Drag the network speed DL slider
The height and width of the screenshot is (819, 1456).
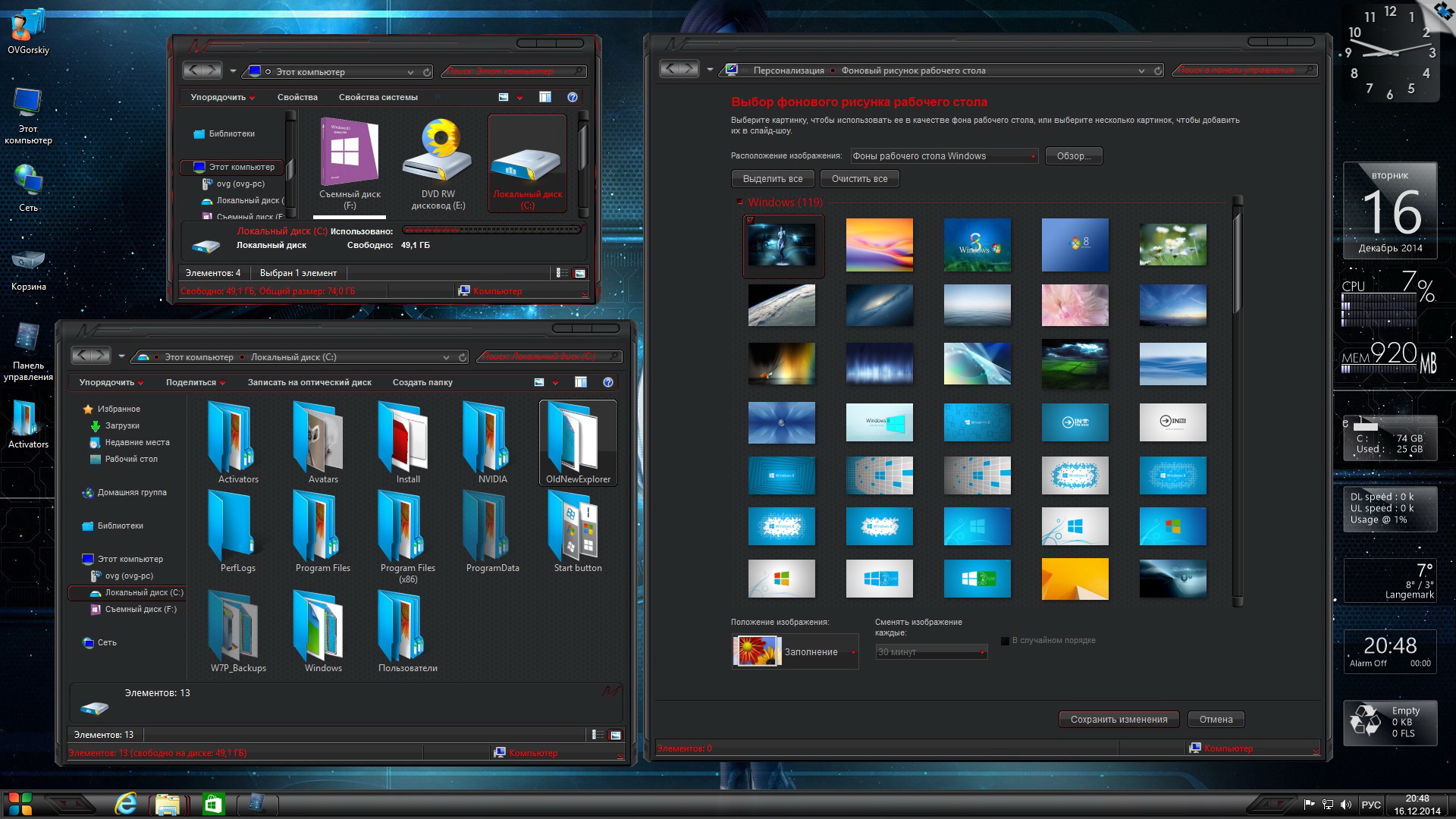coord(1385,499)
